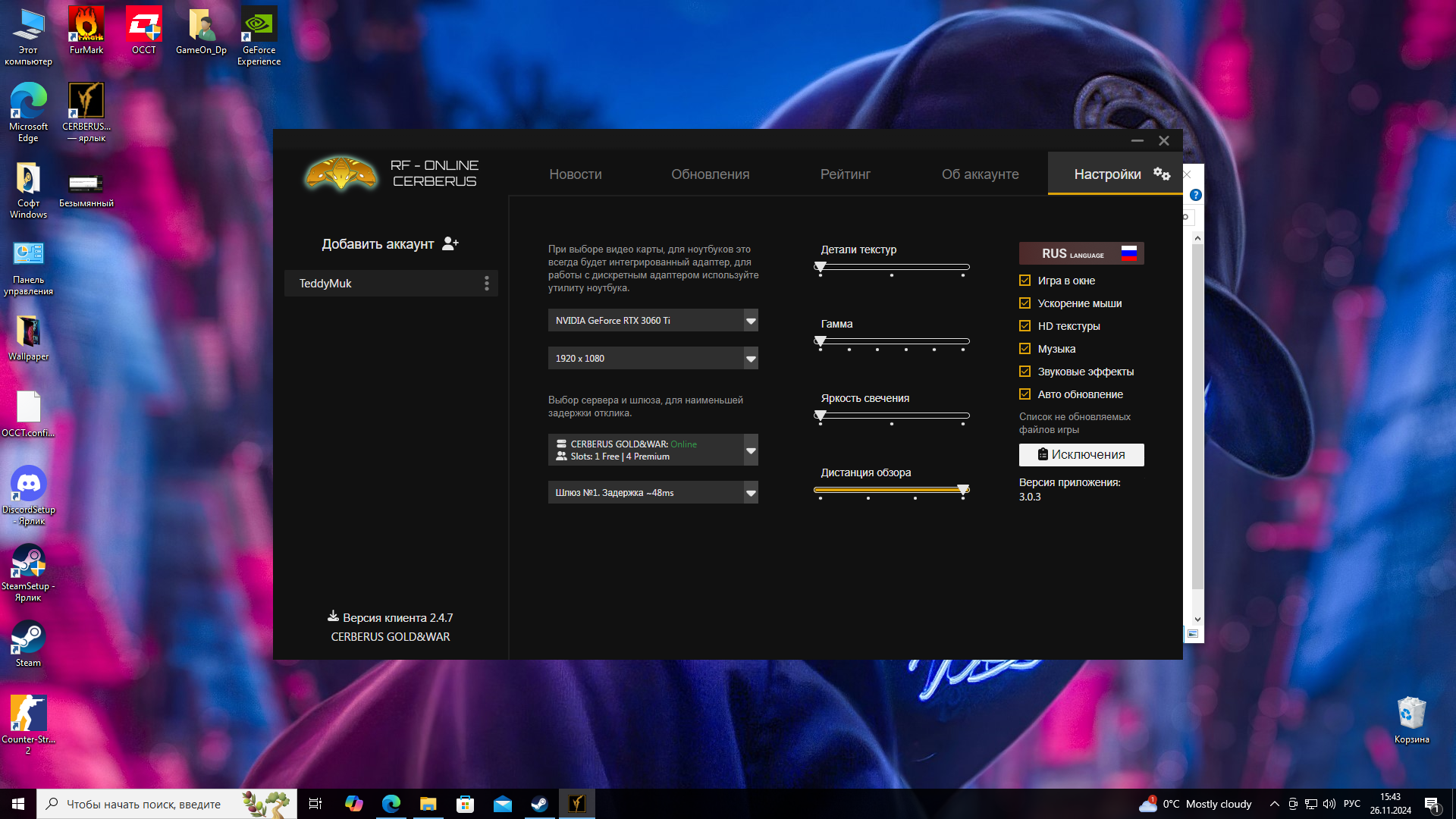Click the Гамма slider handle
The width and height of the screenshot is (1456, 819).
tap(820, 341)
